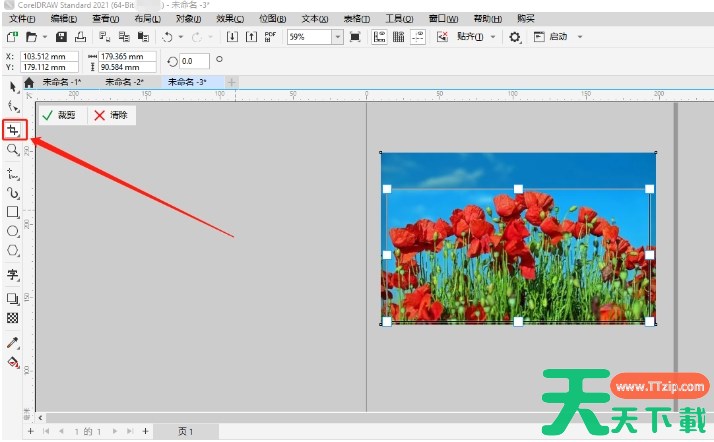This screenshot has height=442, width=714.
Task: Publish to PDF via toolbar icon
Action: click(x=270, y=37)
